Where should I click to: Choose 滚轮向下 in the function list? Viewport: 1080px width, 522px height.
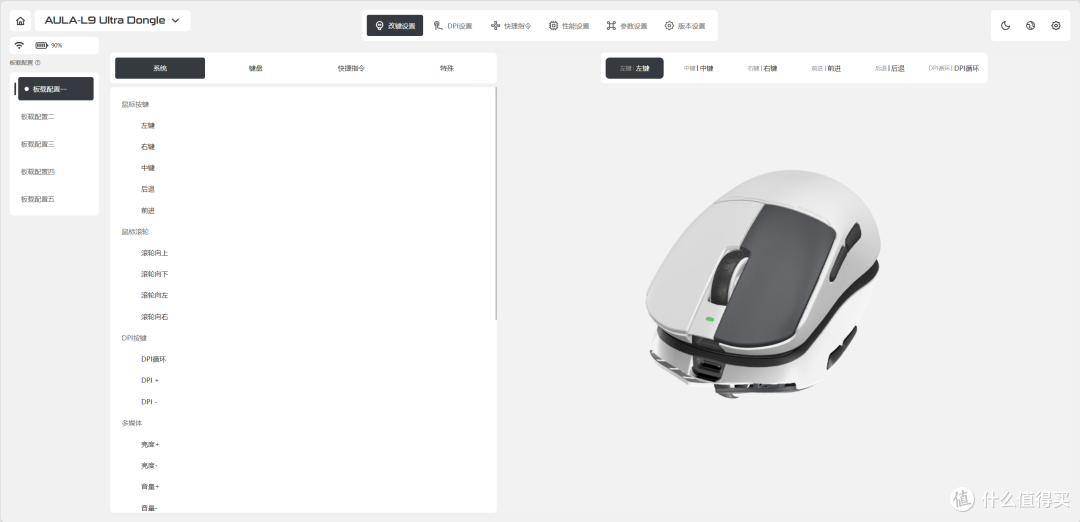[154, 274]
